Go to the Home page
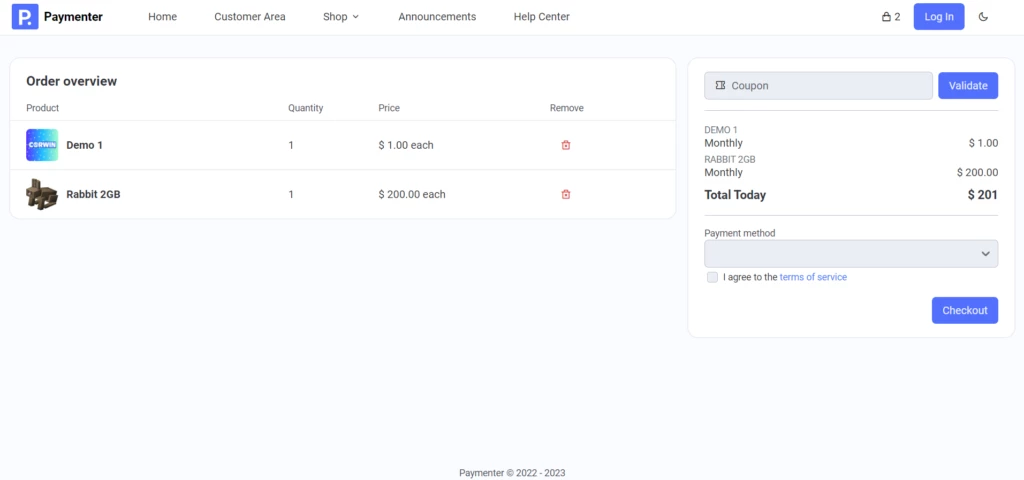 coord(162,17)
